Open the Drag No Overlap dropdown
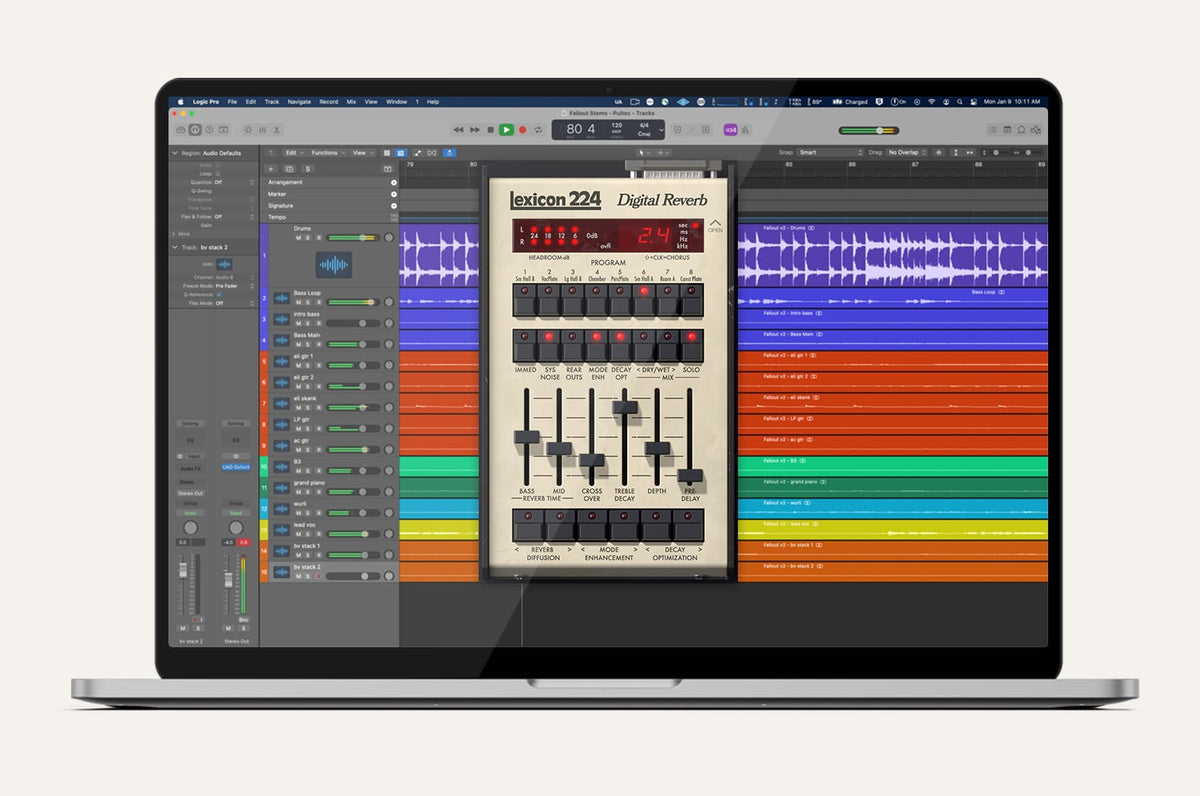1200x796 pixels. coord(906,153)
